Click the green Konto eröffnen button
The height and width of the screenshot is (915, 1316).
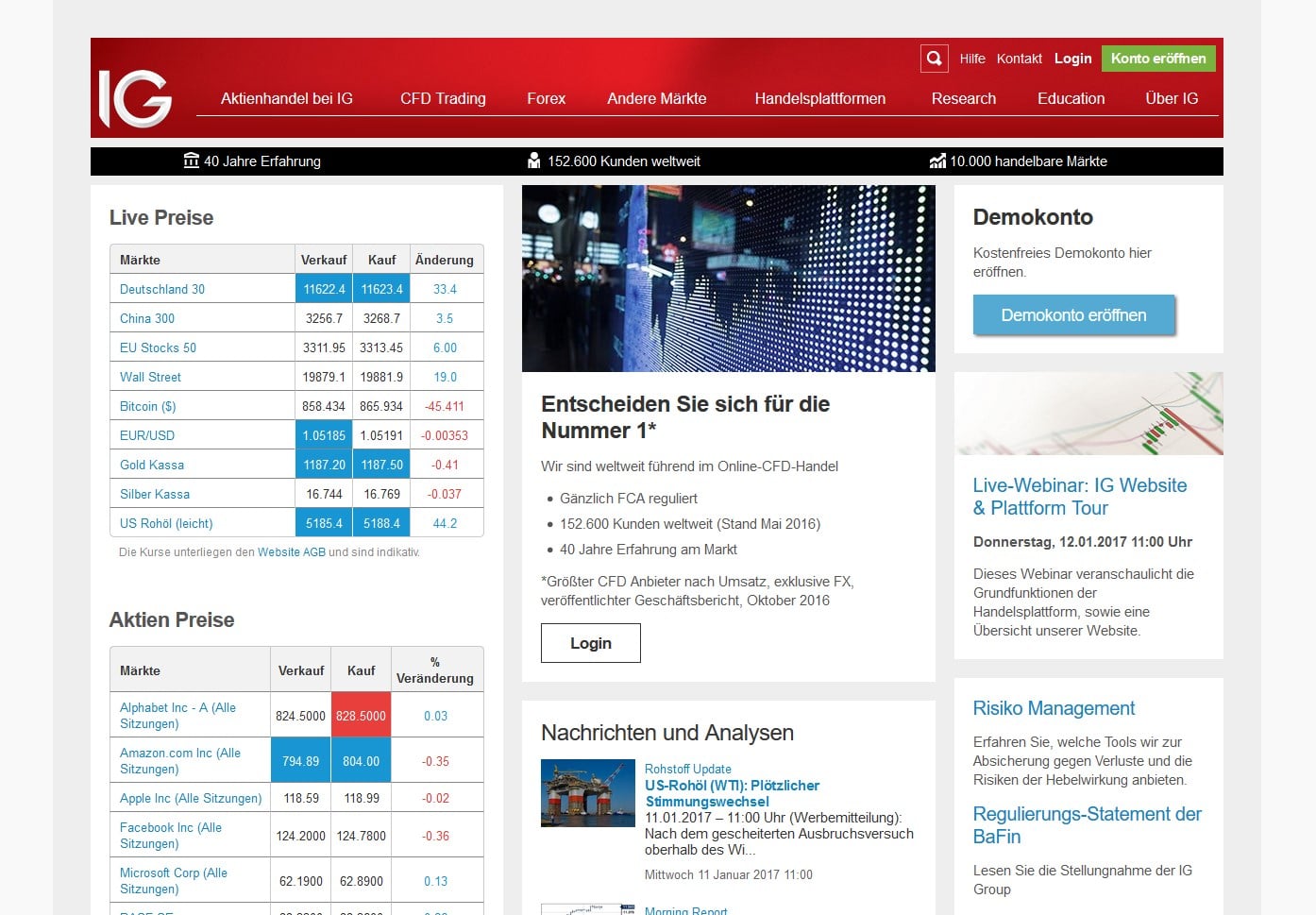point(1158,59)
